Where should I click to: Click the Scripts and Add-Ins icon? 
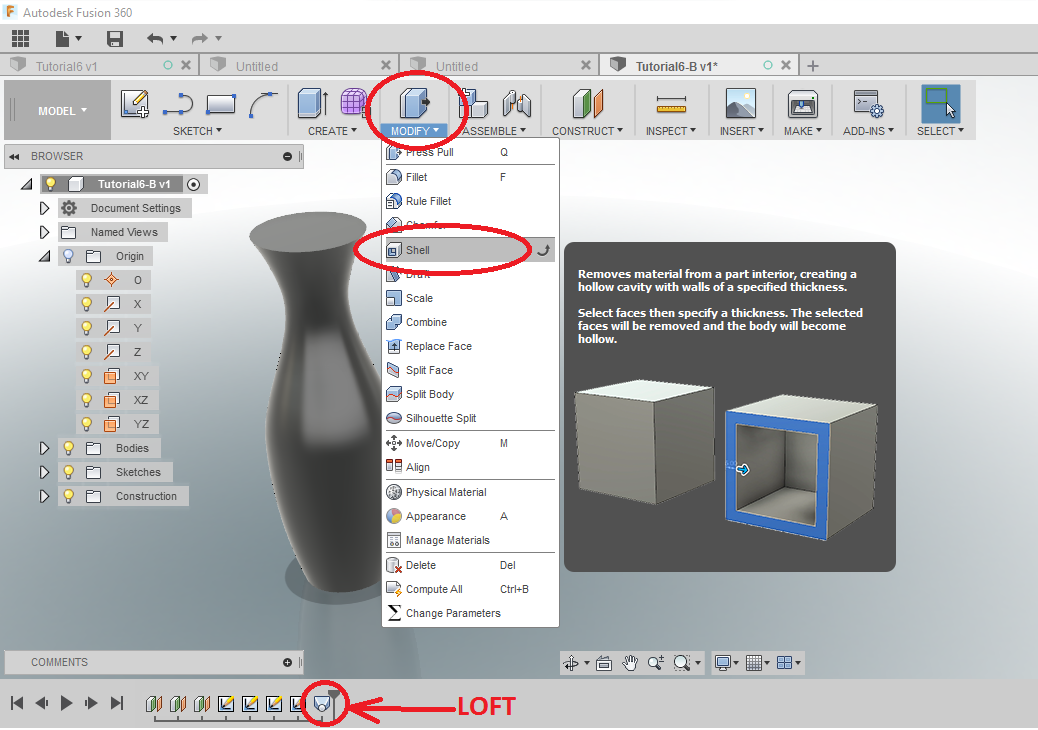[x=868, y=104]
